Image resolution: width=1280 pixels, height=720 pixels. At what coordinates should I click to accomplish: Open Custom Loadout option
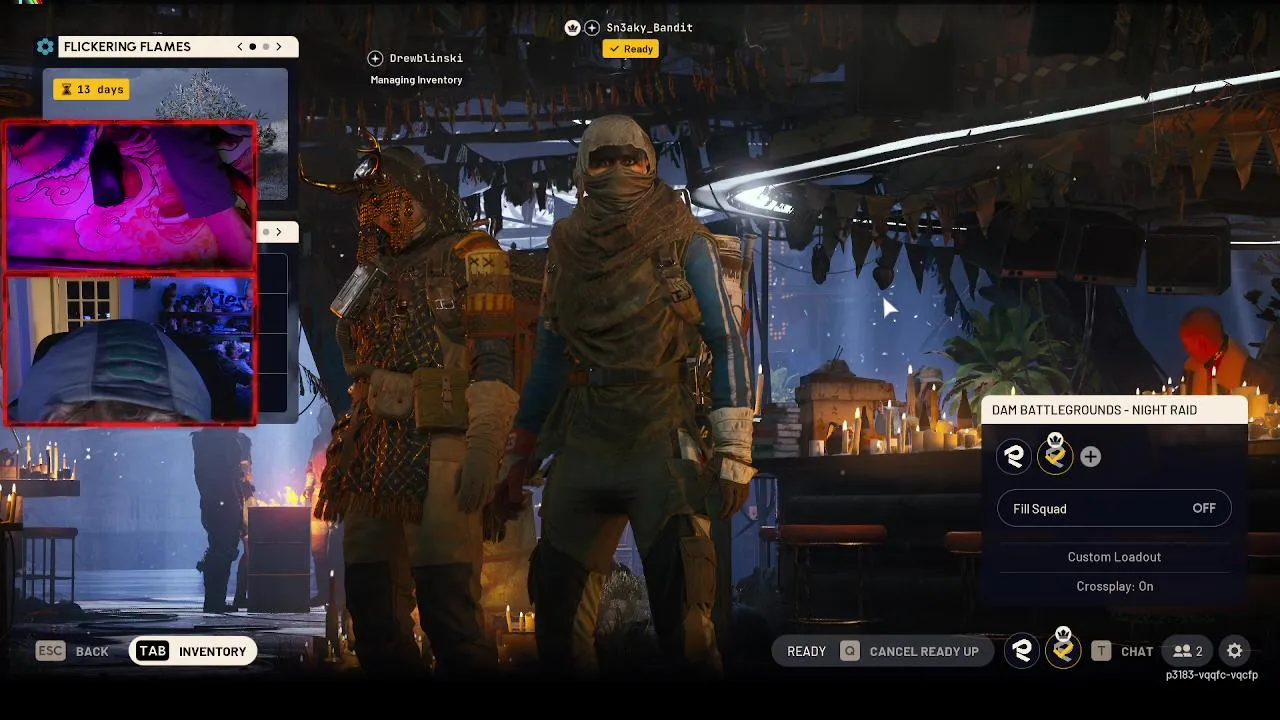click(x=1114, y=557)
